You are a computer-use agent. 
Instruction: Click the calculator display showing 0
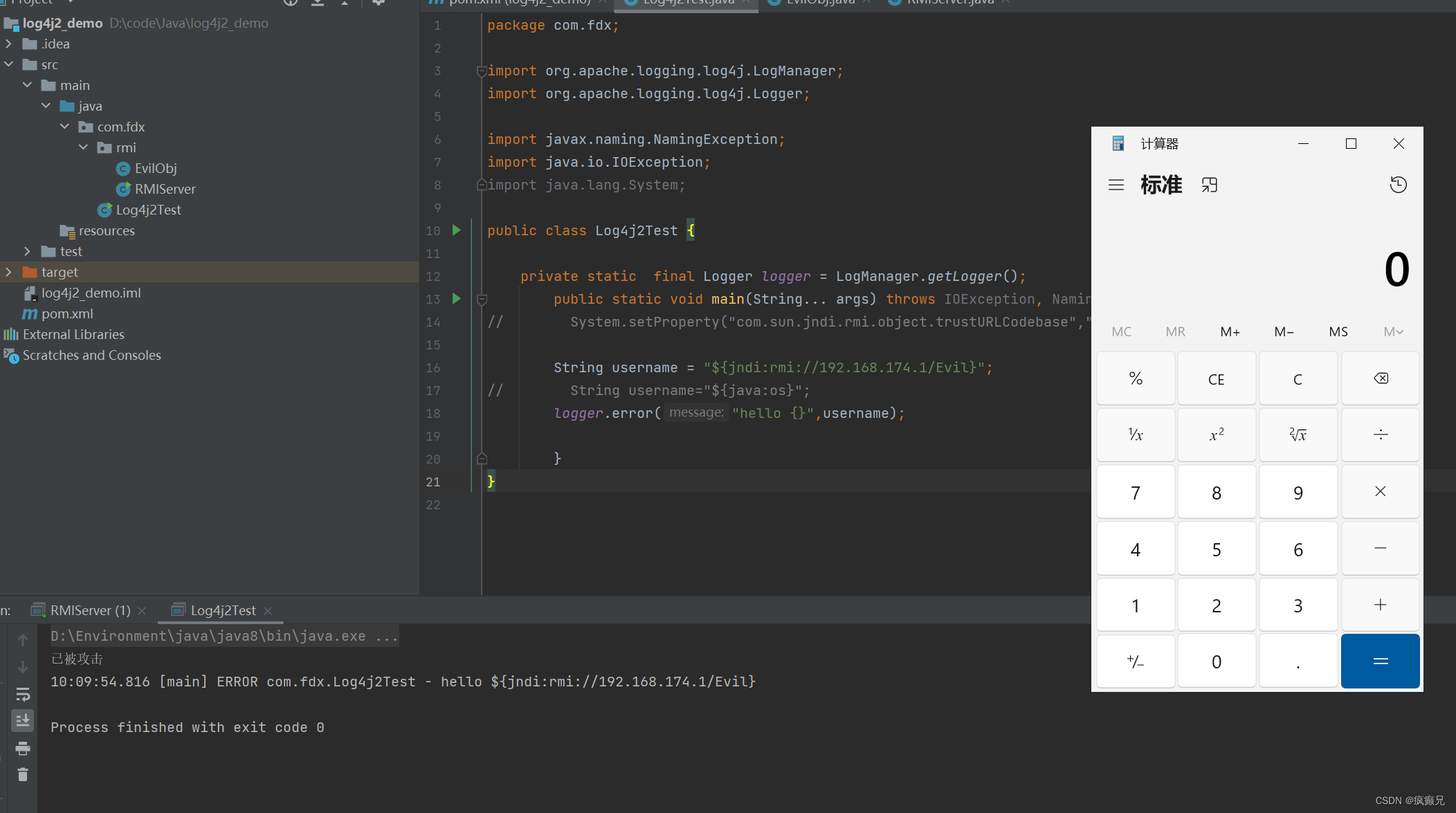tap(1396, 270)
